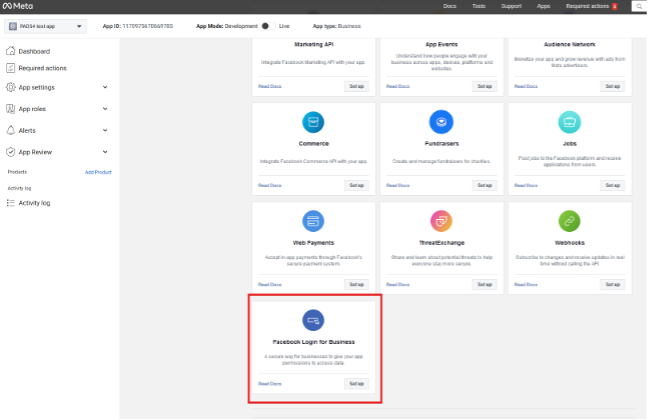Open Support in the top navigation
648x420 pixels.
pyautogui.click(x=511, y=6)
